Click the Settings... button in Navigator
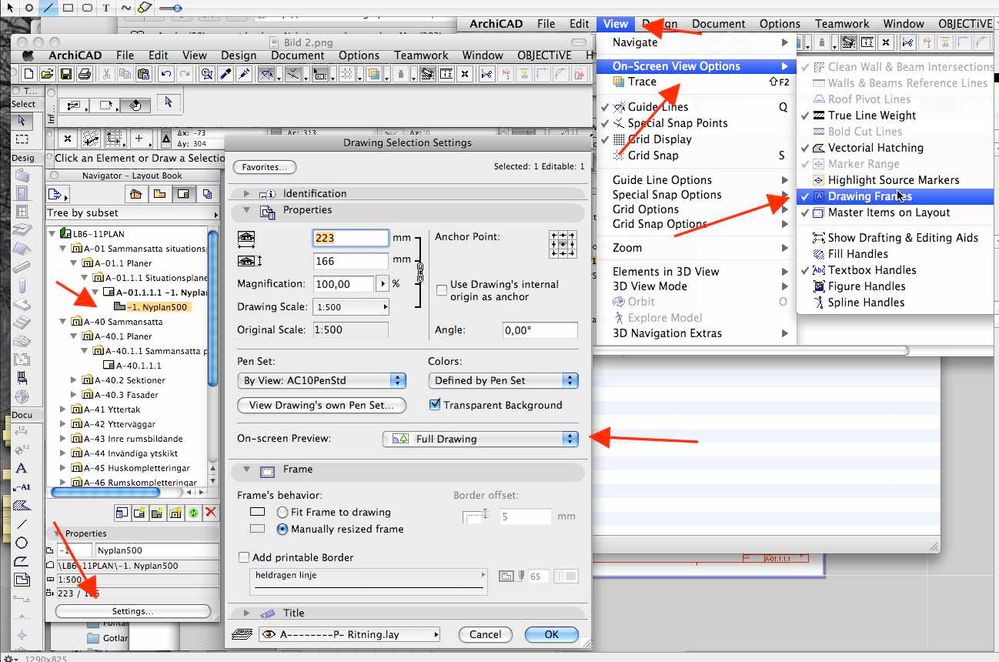Viewport: 999px width, 662px height. [133, 611]
